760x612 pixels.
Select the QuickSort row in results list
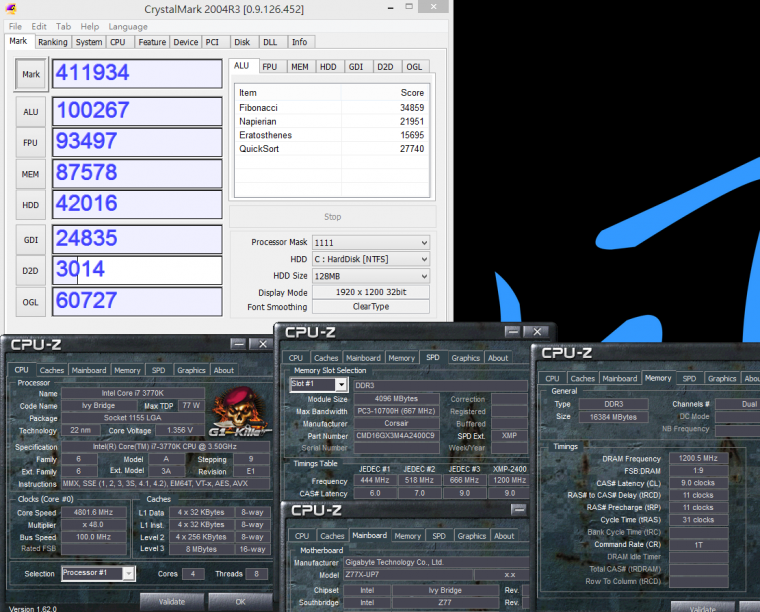coord(330,148)
